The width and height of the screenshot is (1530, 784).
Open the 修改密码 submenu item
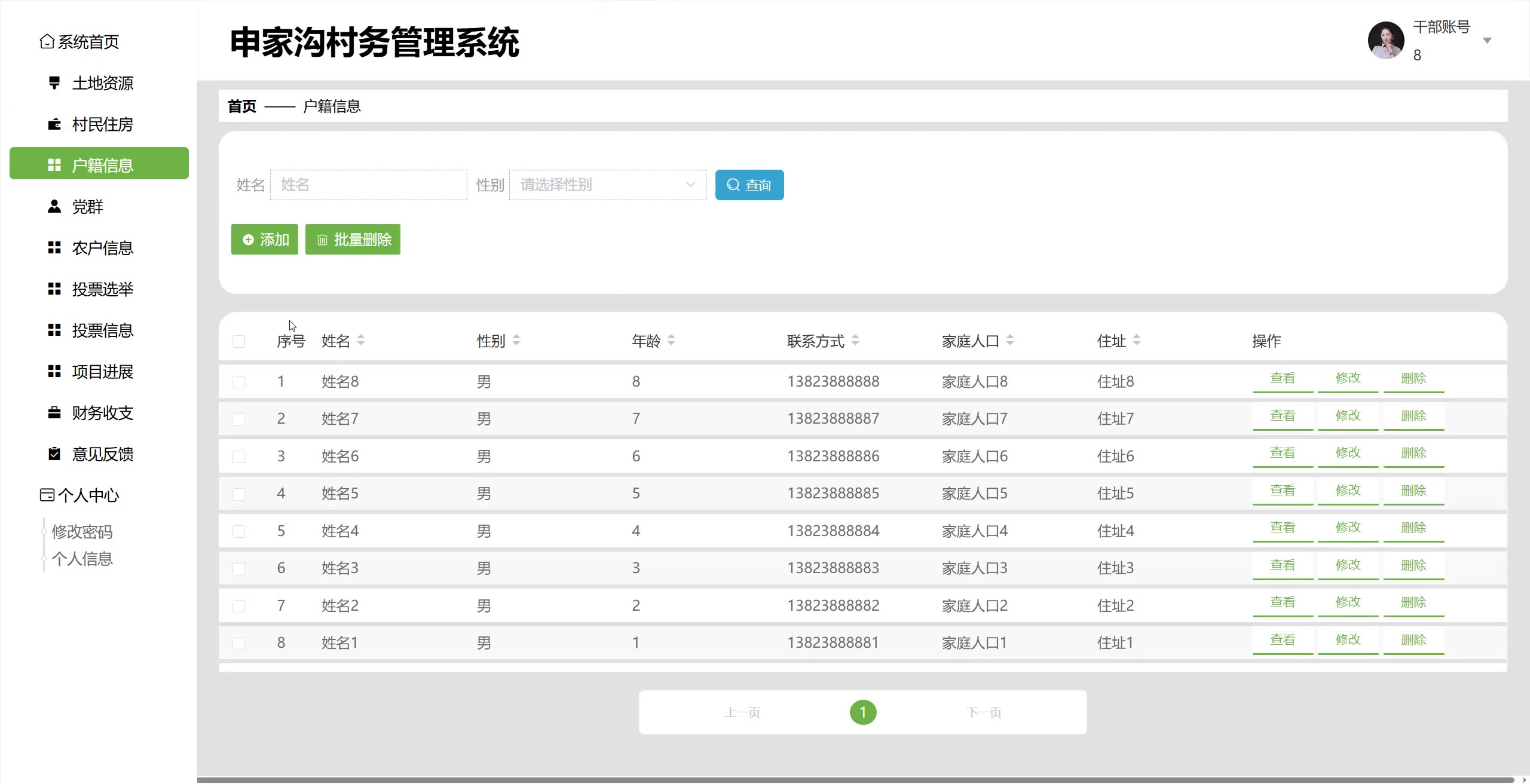[82, 532]
